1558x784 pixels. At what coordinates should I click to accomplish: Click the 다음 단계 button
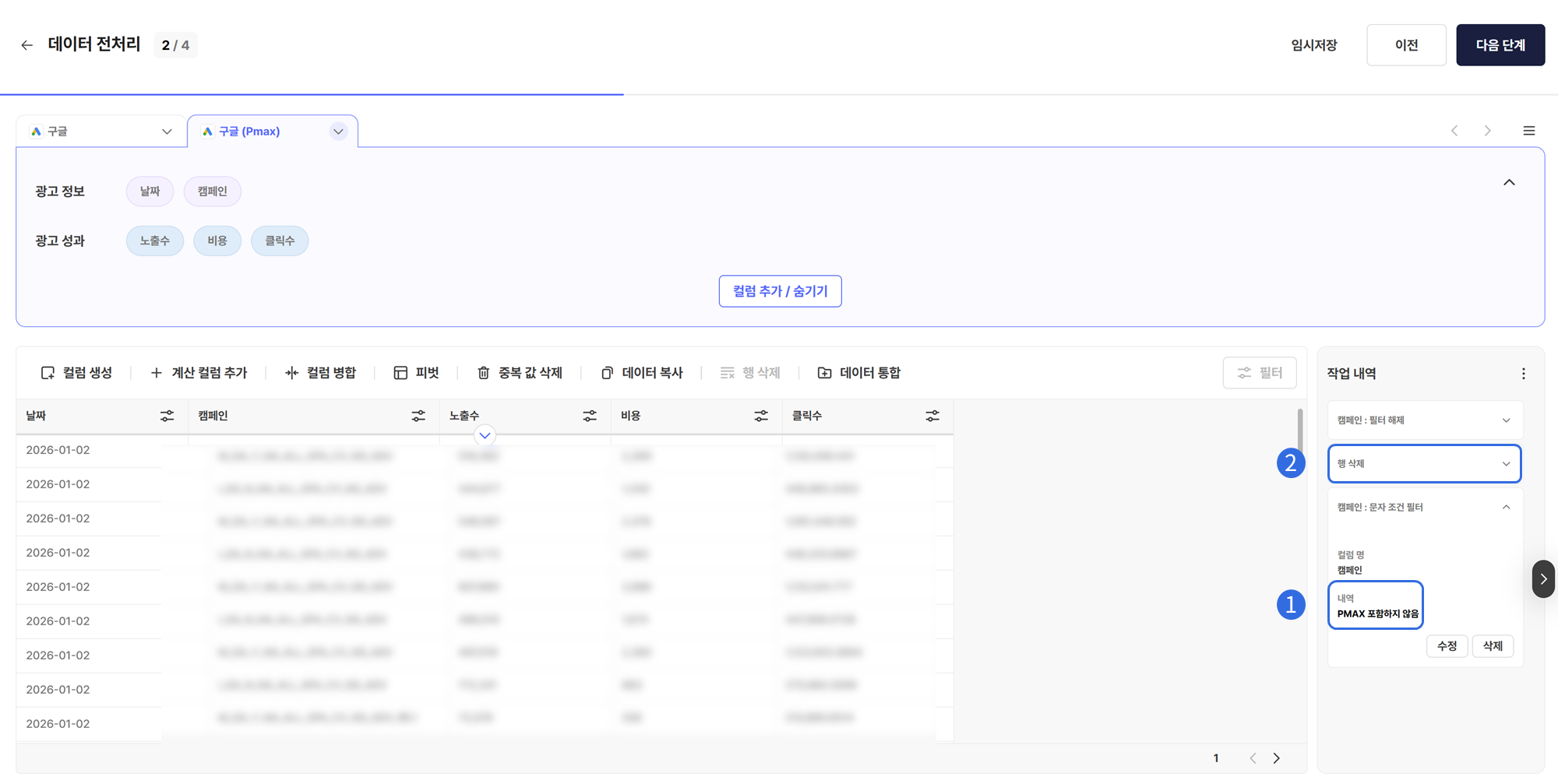(x=1500, y=45)
